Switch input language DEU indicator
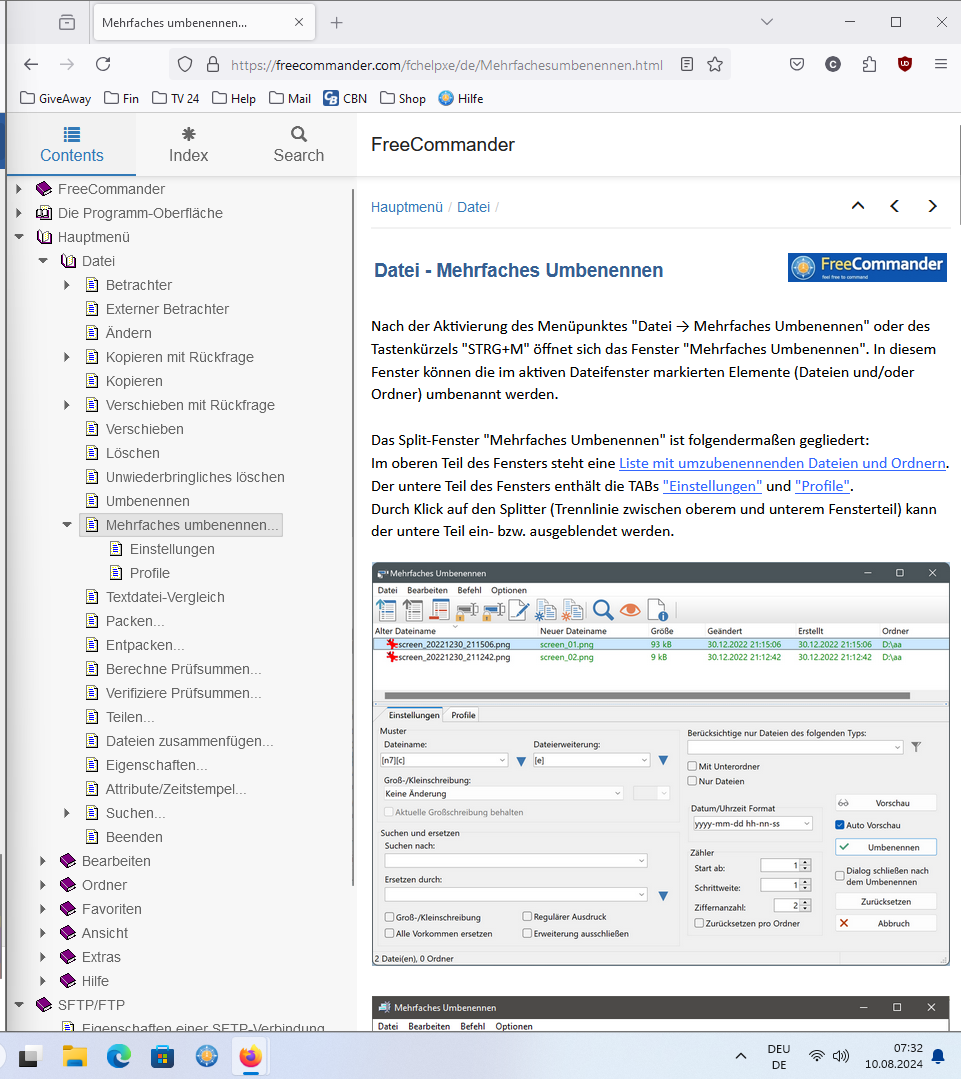Viewport: 961px width, 1079px height. (779, 1056)
